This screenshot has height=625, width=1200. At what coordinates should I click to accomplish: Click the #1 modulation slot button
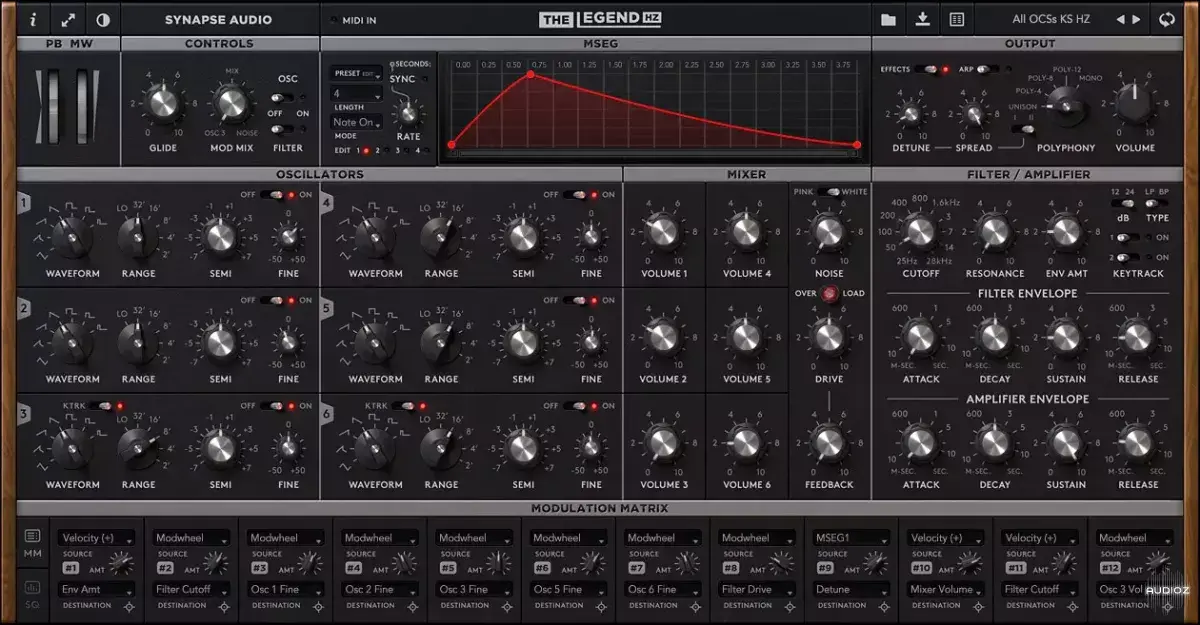point(71,568)
